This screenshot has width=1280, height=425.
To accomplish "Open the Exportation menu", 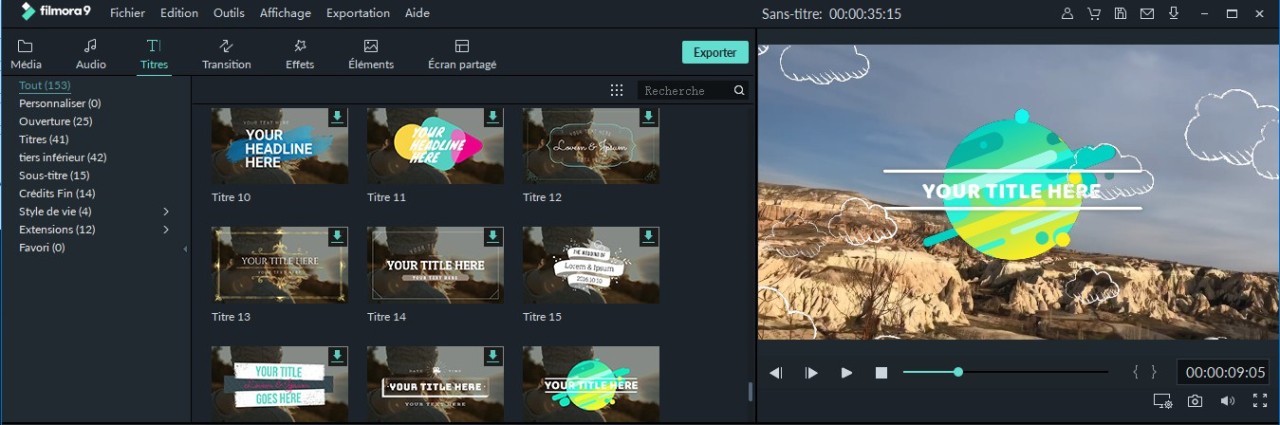I will click(358, 13).
